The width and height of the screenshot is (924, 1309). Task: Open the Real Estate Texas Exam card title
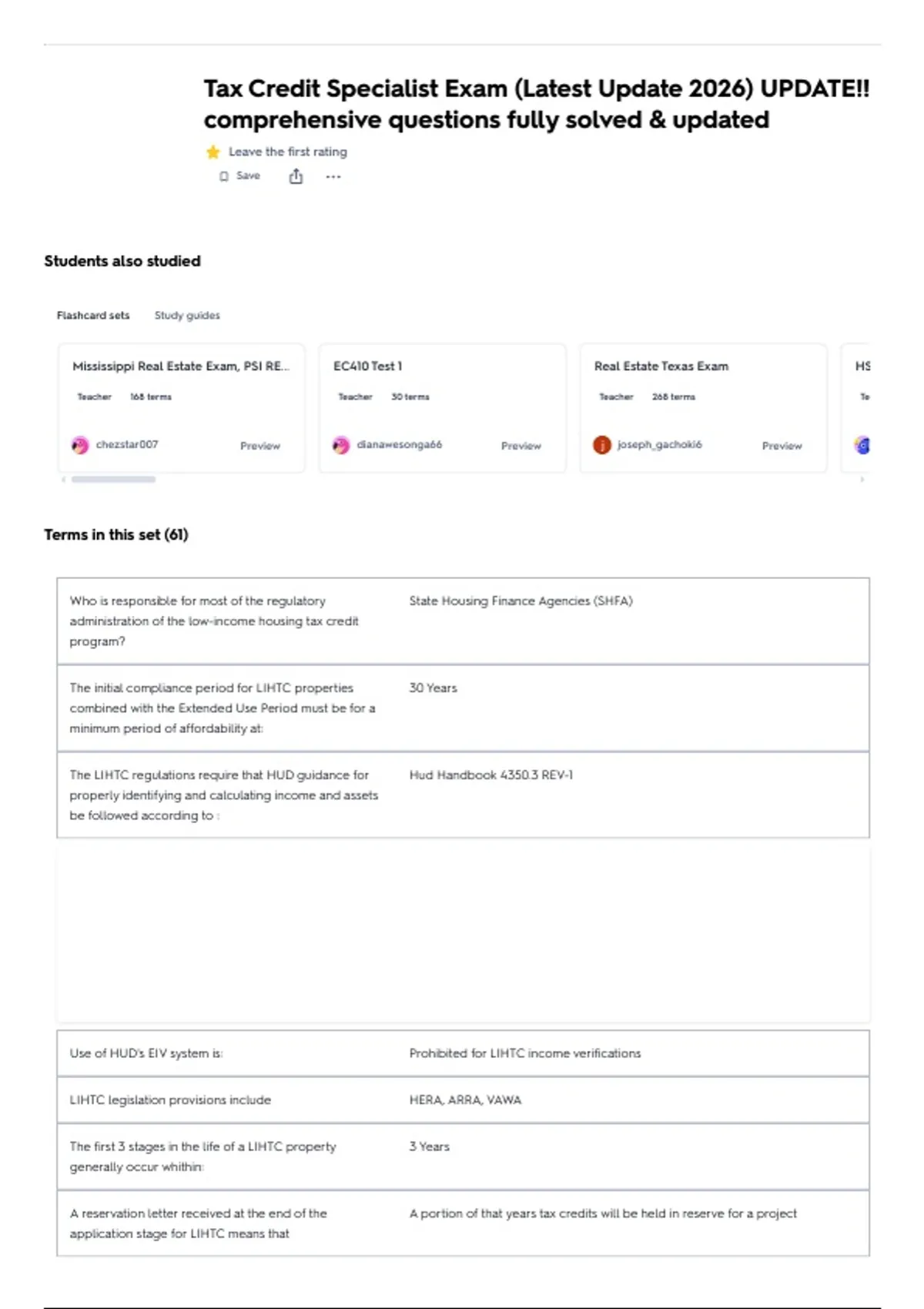661,367
